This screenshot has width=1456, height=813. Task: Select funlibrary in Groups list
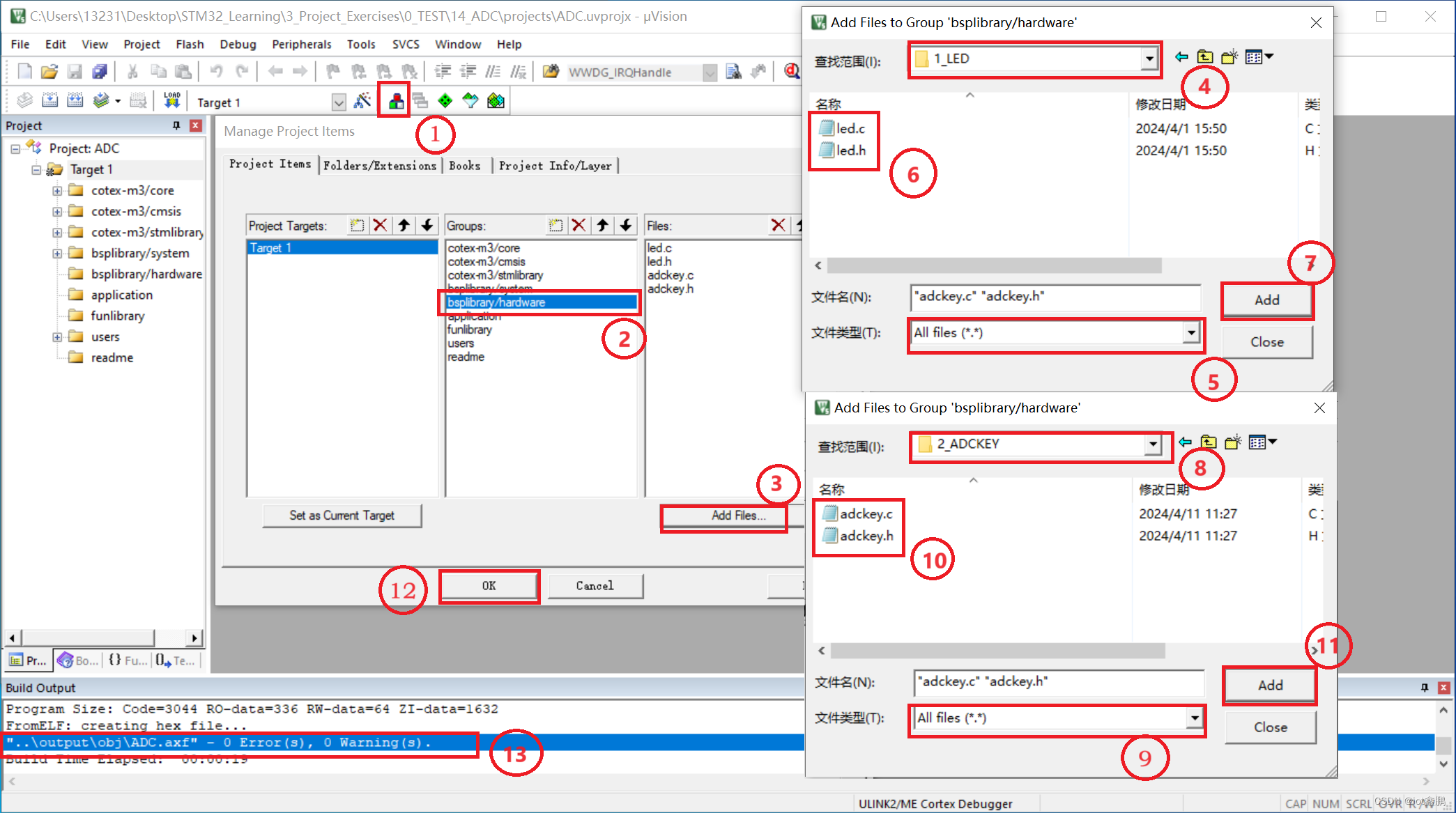[x=469, y=330]
